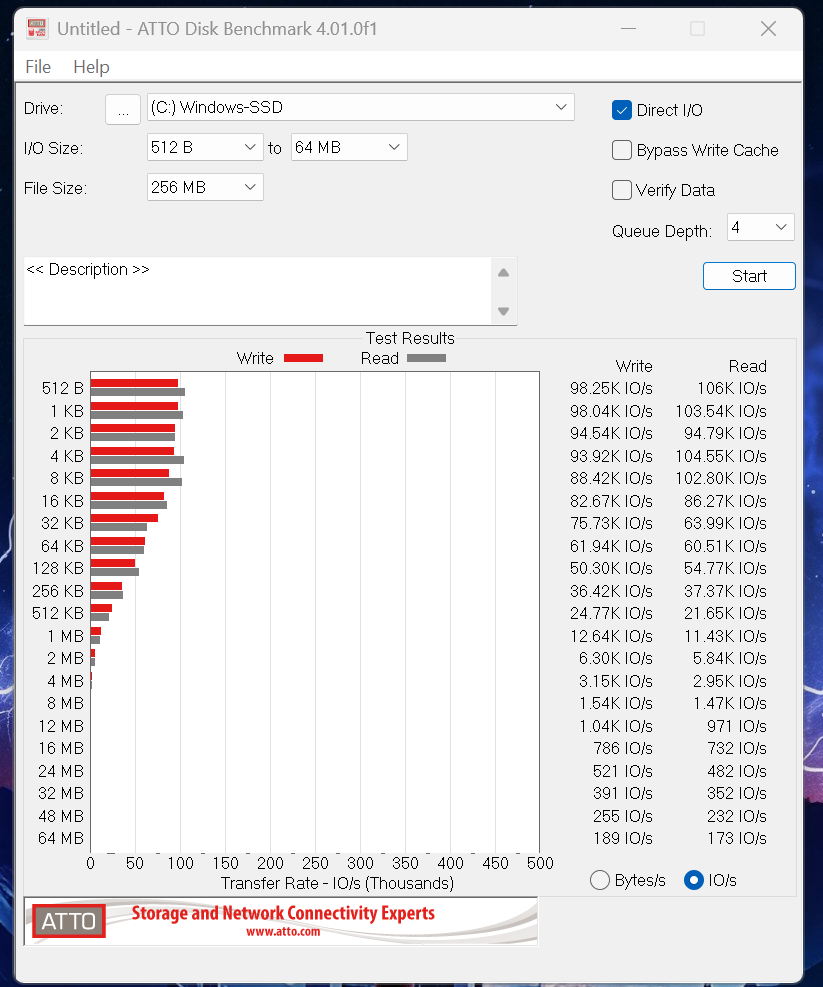Select the Bytes/s radio button

coord(599,880)
